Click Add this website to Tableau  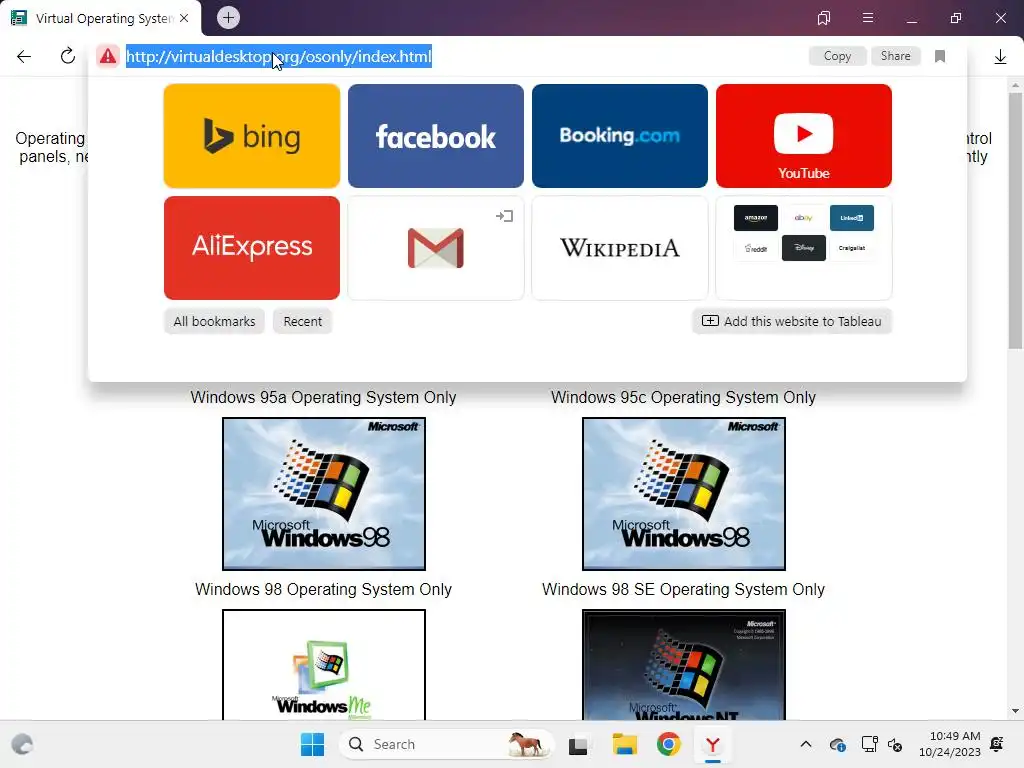(792, 321)
